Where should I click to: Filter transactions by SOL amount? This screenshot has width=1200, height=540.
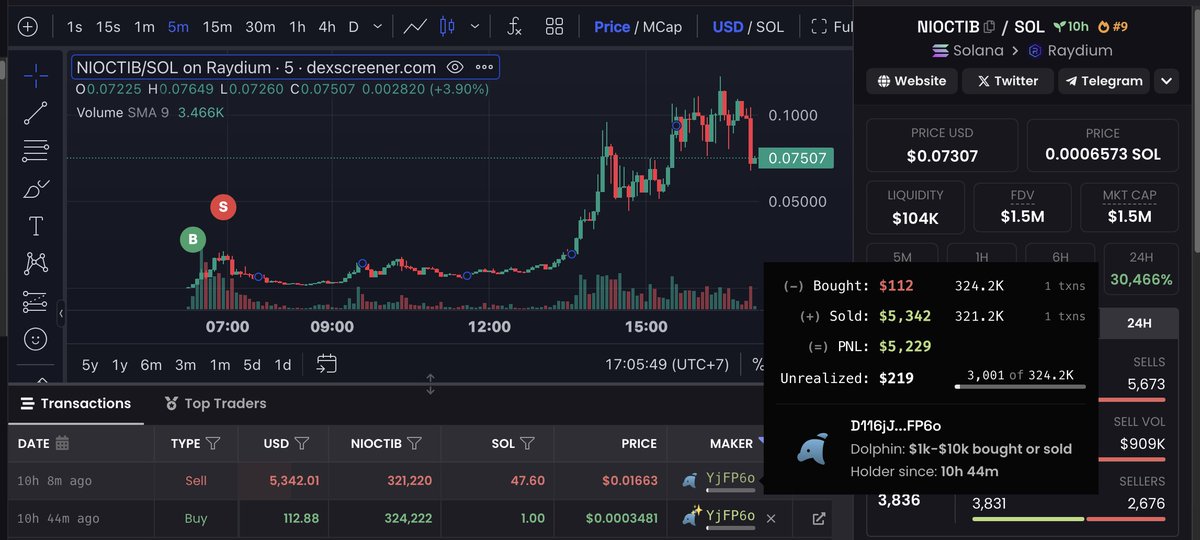pos(527,443)
